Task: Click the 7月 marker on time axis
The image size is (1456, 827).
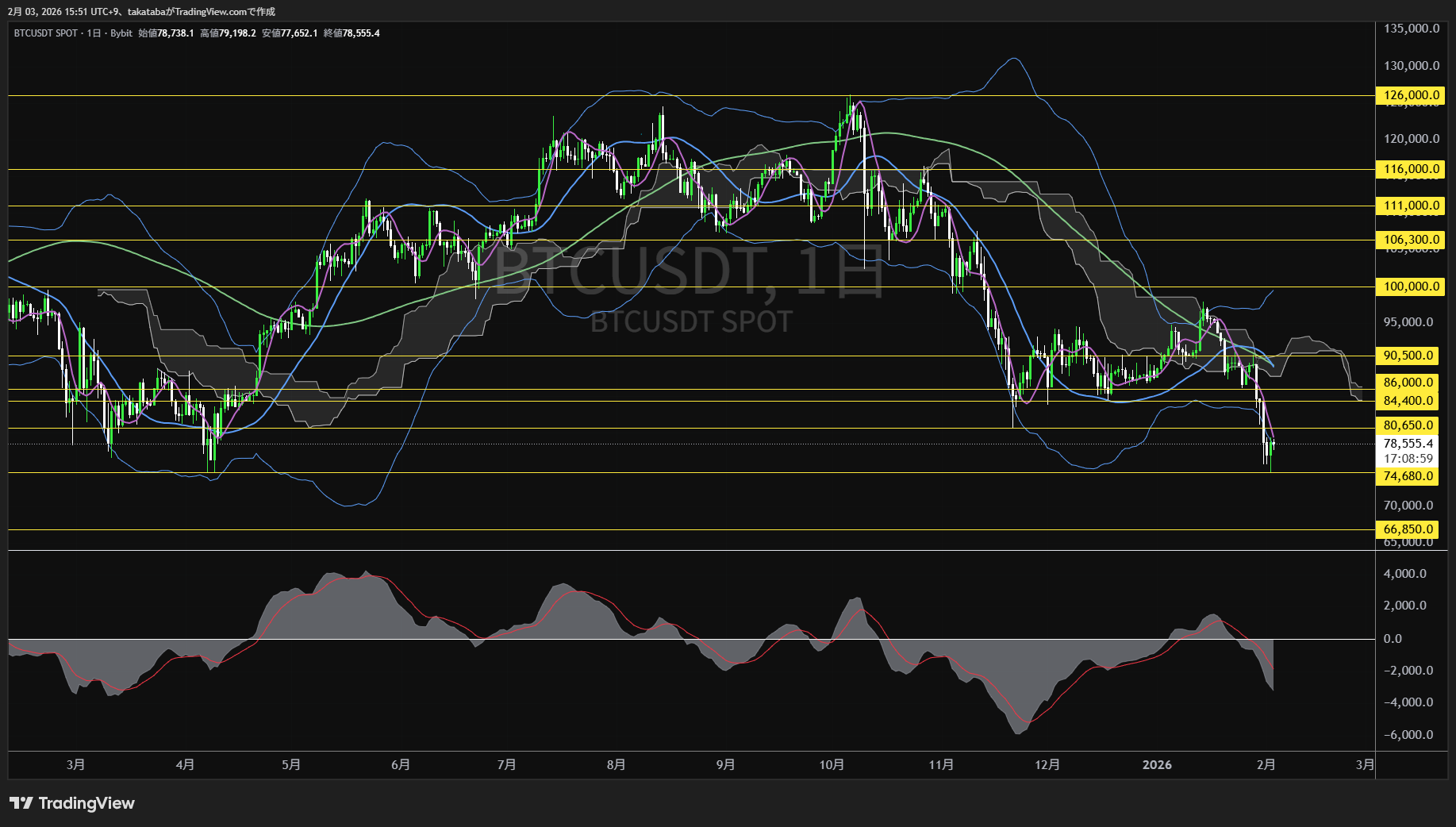Action: [506, 764]
